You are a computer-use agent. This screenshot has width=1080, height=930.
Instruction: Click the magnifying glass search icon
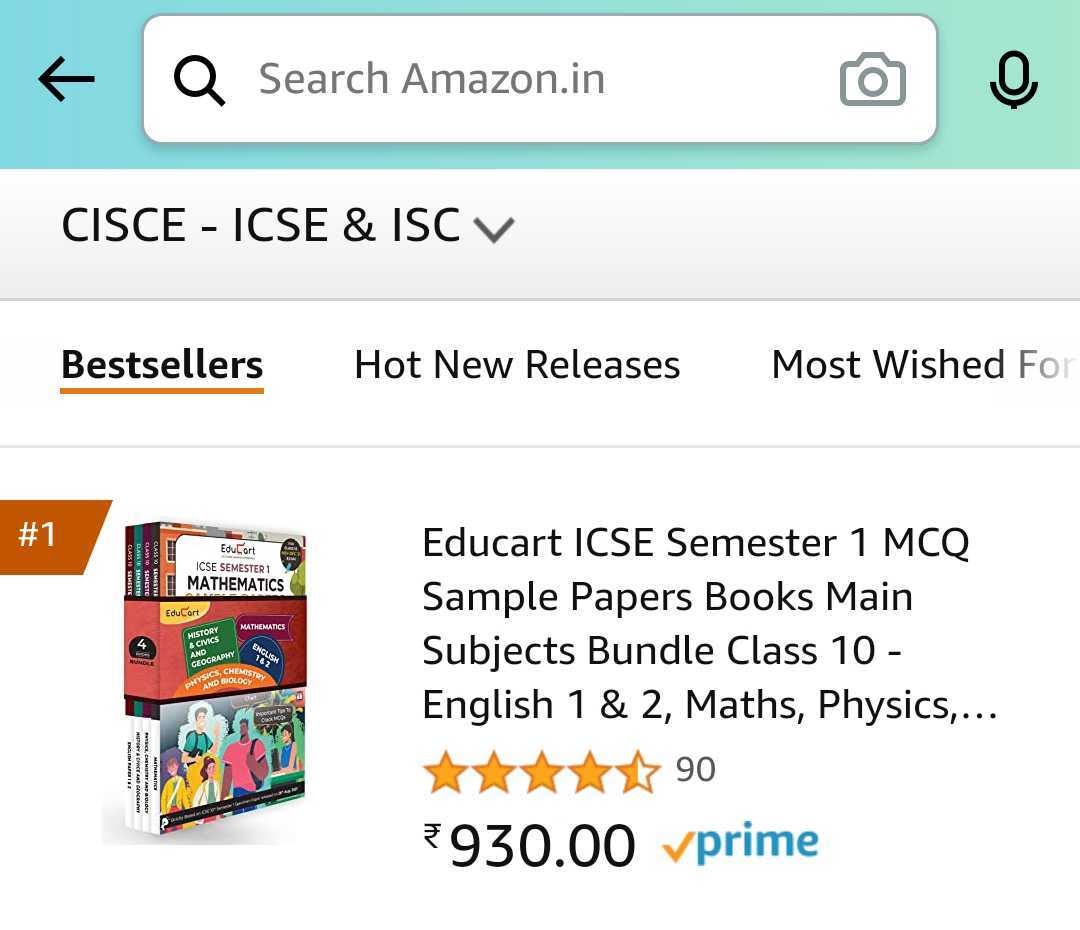point(199,80)
